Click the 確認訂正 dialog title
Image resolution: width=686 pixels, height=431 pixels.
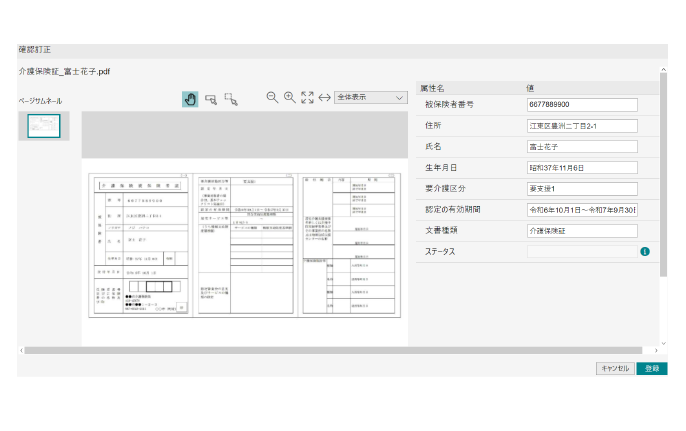click(x=35, y=49)
